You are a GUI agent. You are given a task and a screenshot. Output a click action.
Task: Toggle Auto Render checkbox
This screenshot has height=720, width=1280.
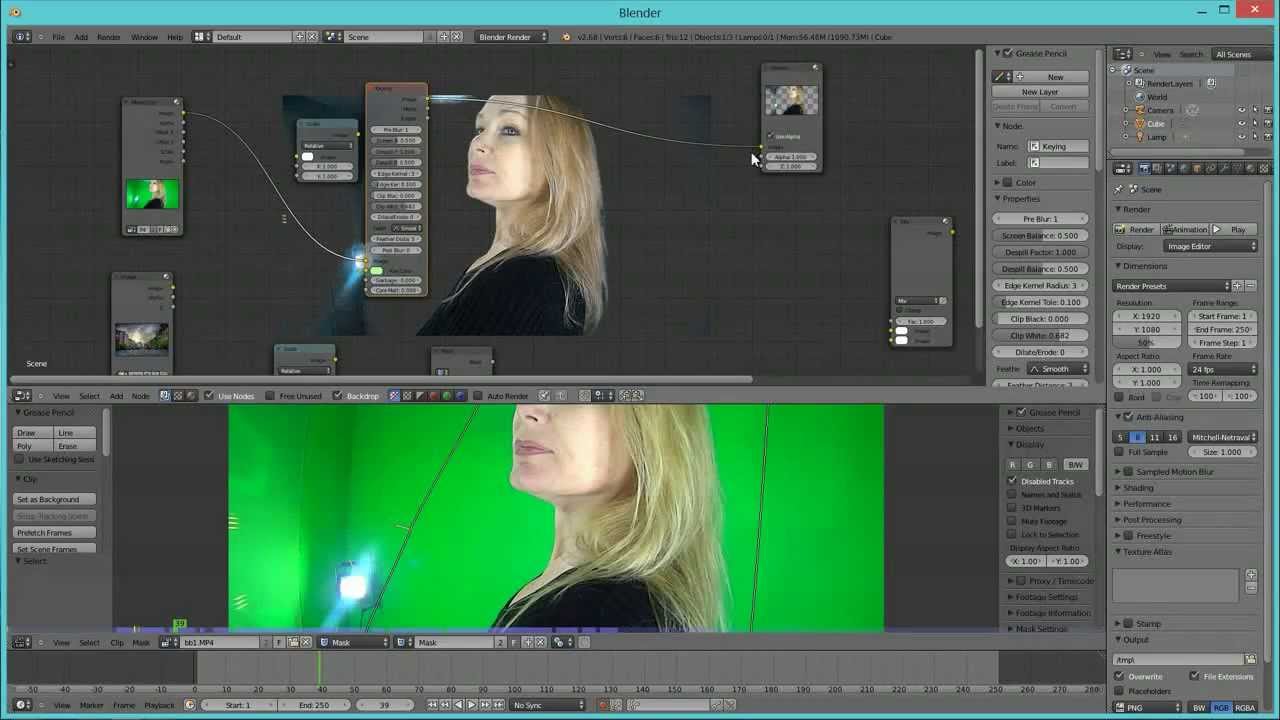[477, 396]
